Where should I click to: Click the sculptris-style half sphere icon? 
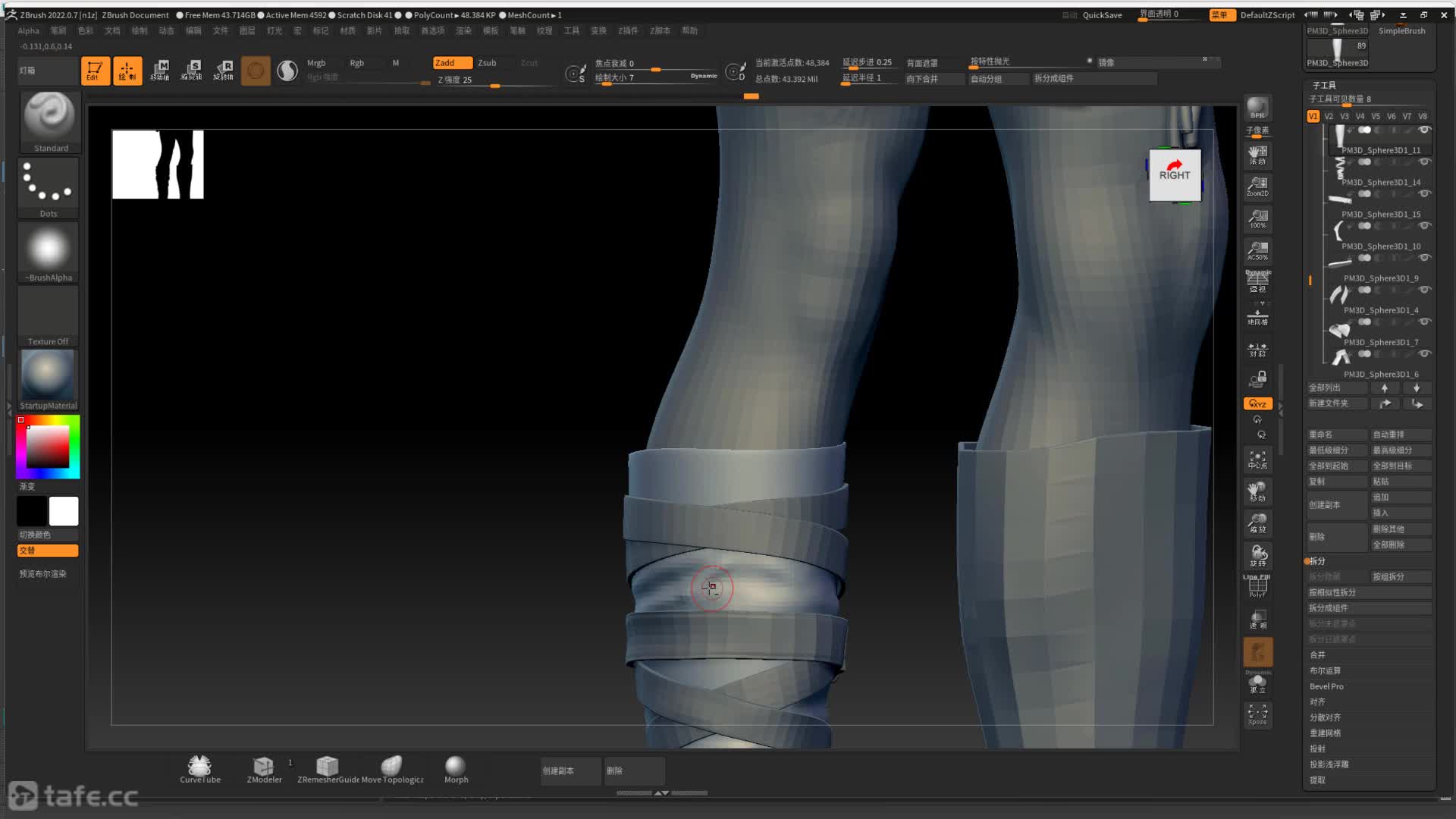tap(287, 71)
